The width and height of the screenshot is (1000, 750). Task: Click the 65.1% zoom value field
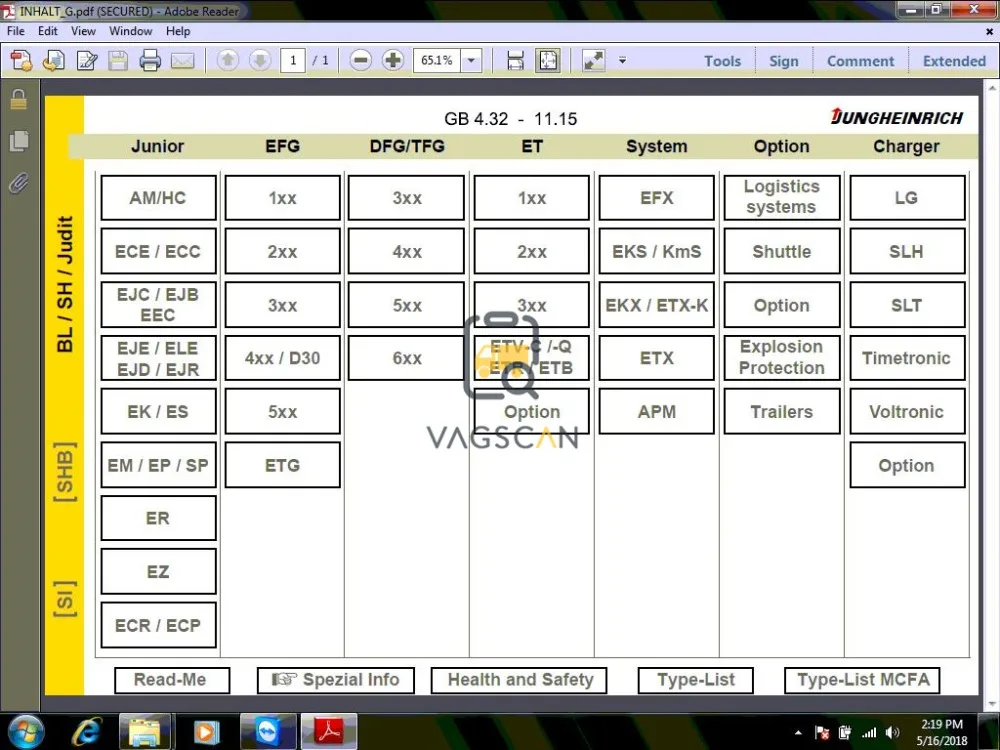click(x=438, y=61)
